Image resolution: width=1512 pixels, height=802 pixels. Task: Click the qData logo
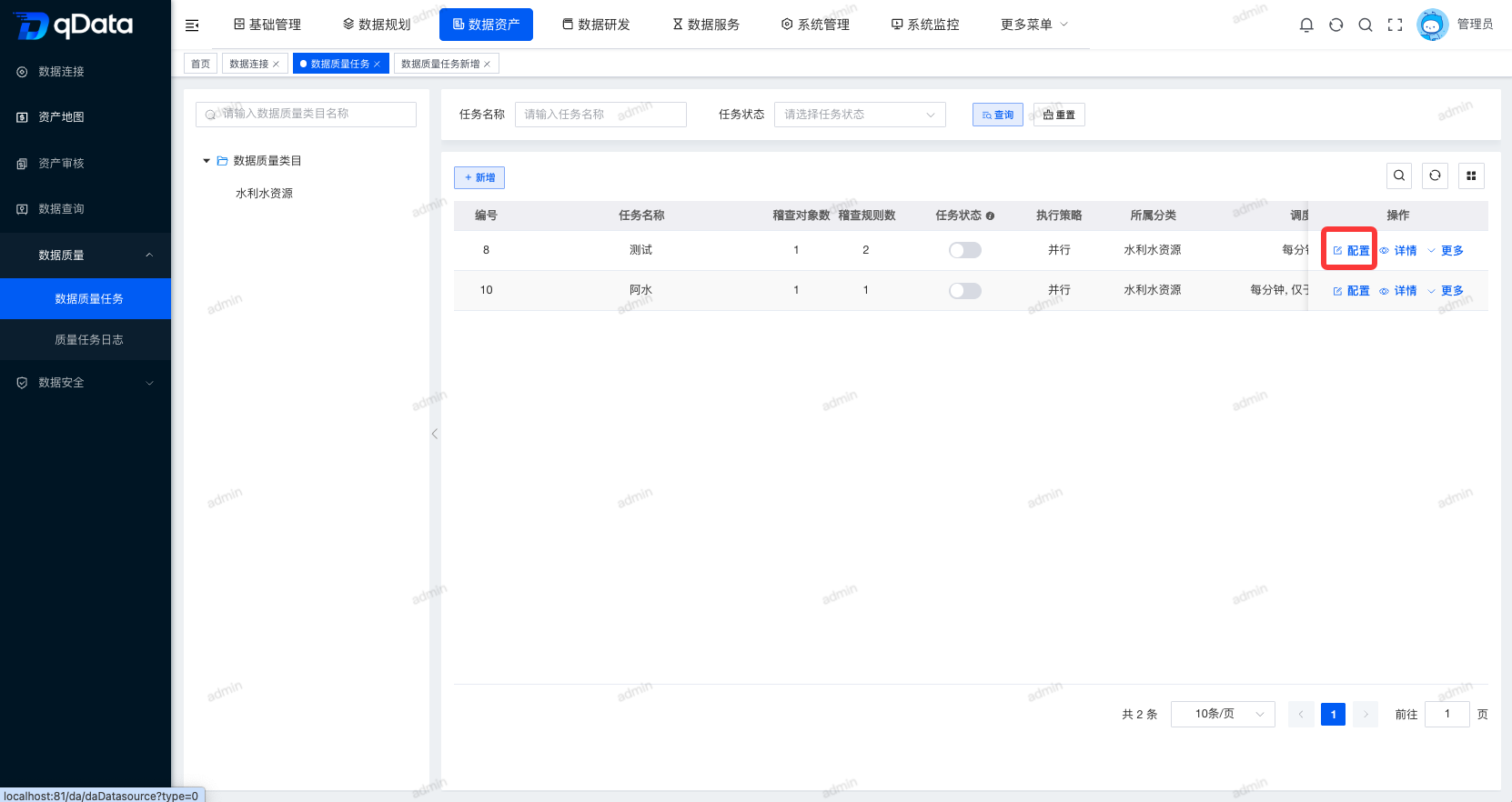74,25
